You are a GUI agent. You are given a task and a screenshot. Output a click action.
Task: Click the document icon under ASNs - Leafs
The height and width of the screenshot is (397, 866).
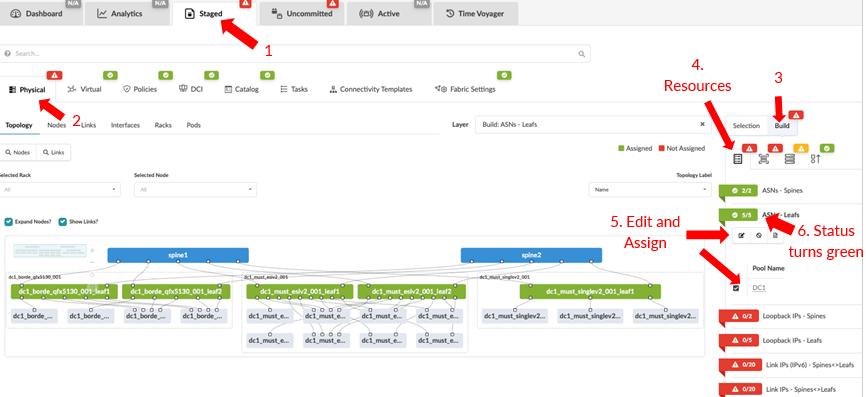click(775, 235)
